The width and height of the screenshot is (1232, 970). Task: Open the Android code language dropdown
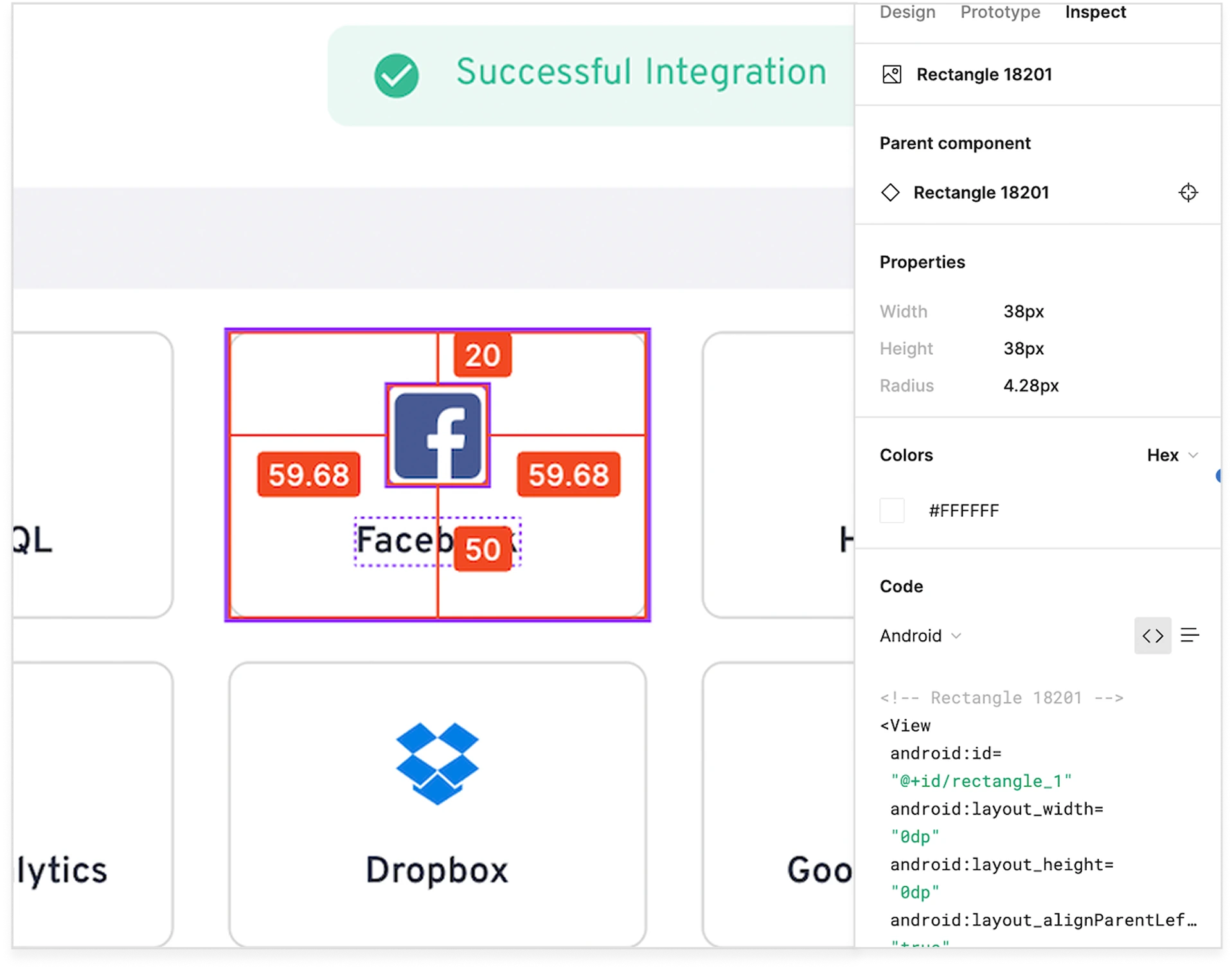[920, 636]
